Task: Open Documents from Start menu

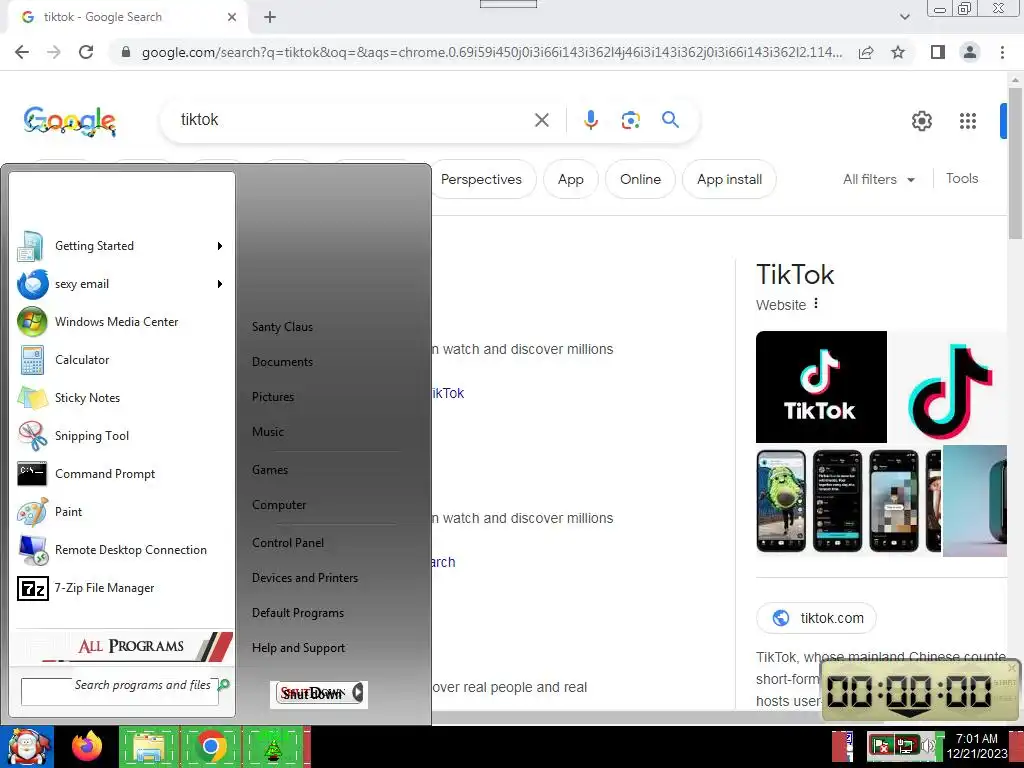Action: (x=283, y=362)
